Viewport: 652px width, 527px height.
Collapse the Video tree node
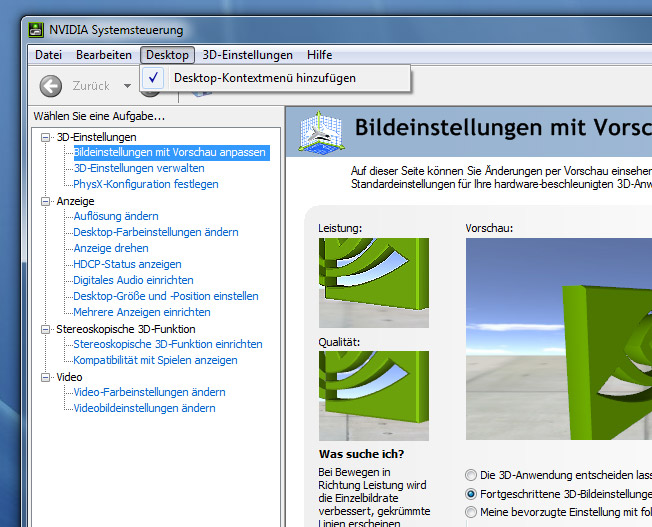click(x=45, y=377)
